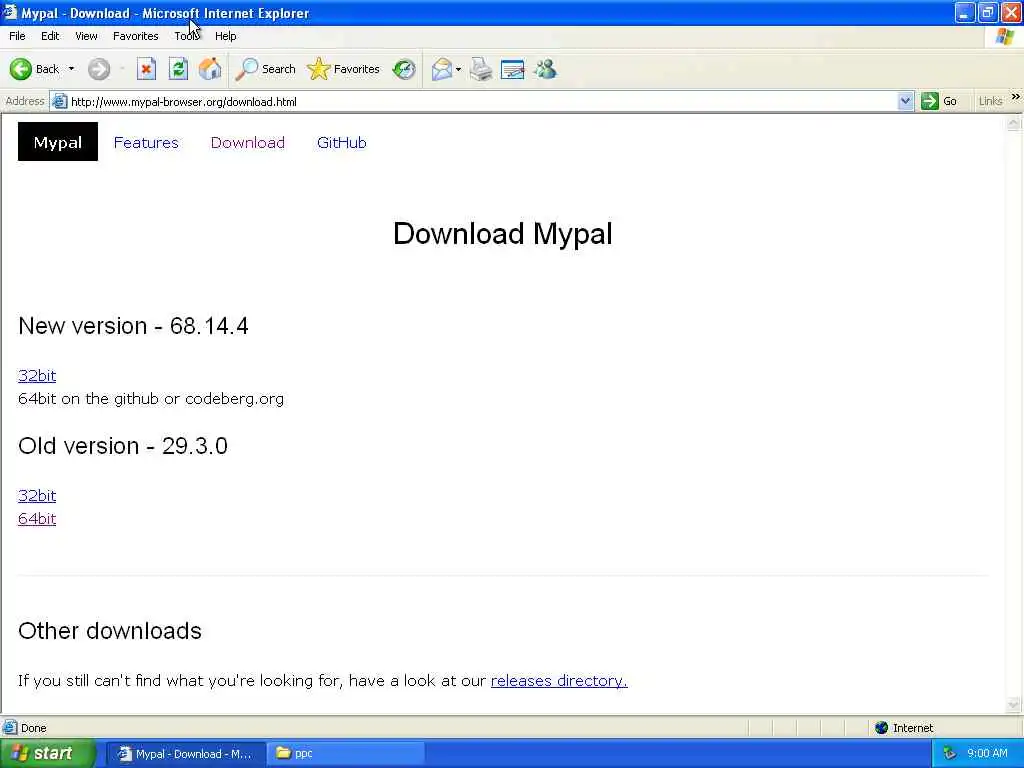Go to Home page icon
Image resolution: width=1024 pixels, height=768 pixels.
[210, 69]
